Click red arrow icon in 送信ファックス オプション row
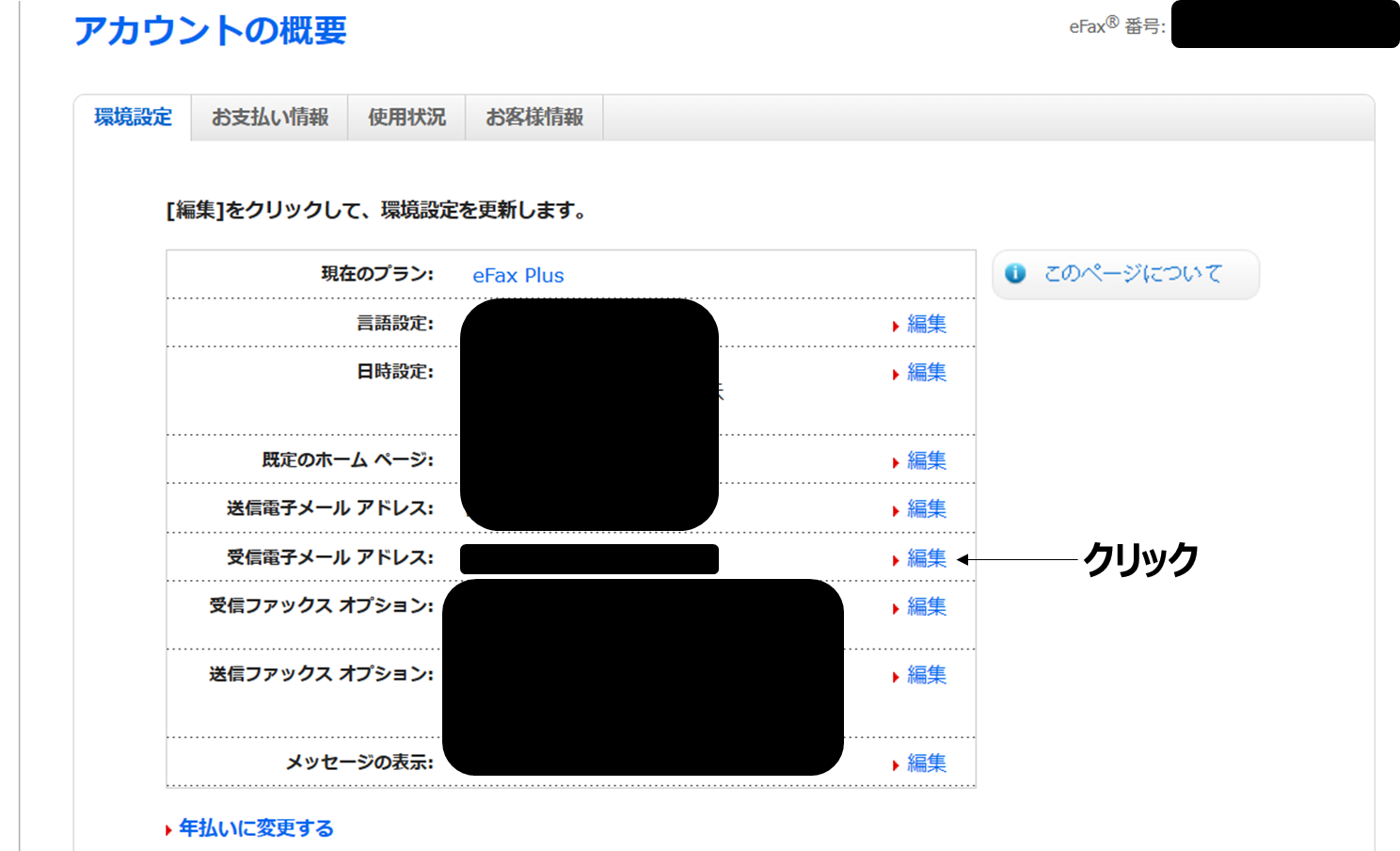 point(896,678)
